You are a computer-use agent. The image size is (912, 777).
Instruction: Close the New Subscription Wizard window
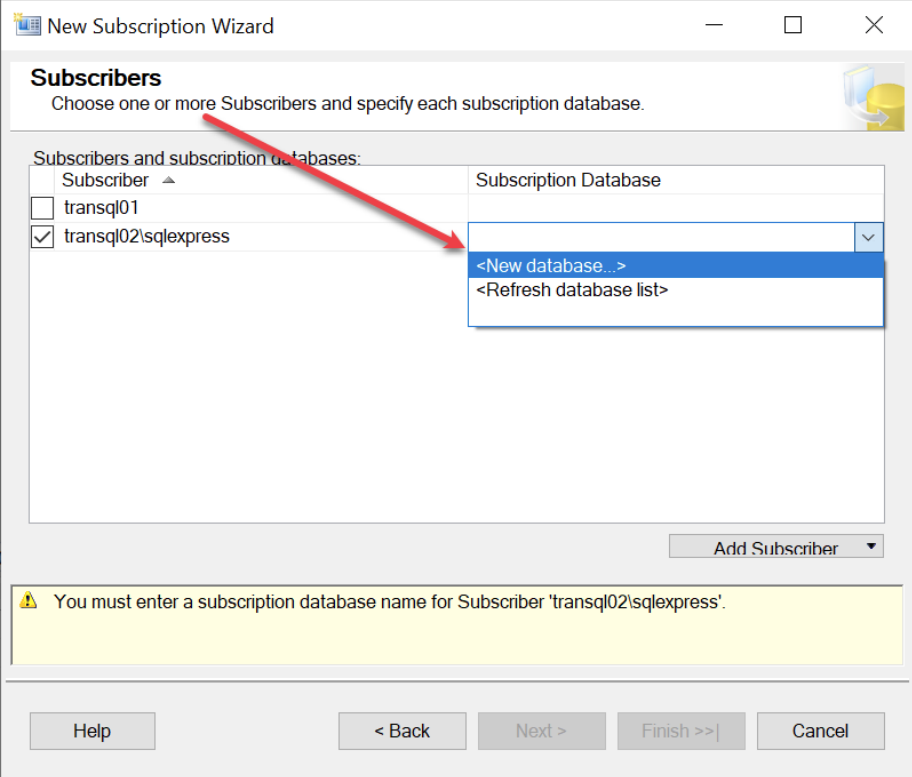pos(874,25)
